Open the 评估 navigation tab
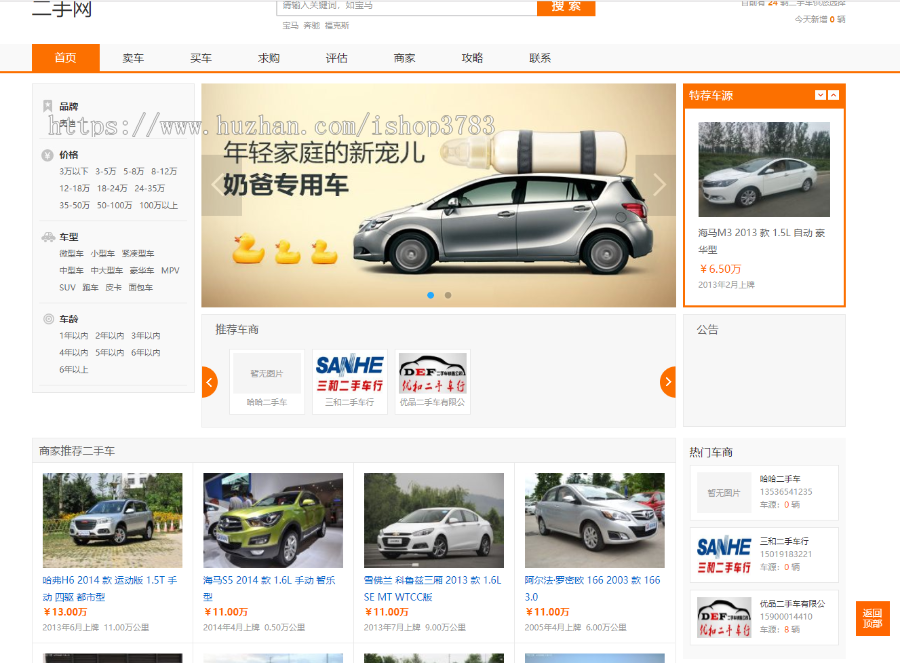Viewport: 900px width, 663px height. pos(337,58)
